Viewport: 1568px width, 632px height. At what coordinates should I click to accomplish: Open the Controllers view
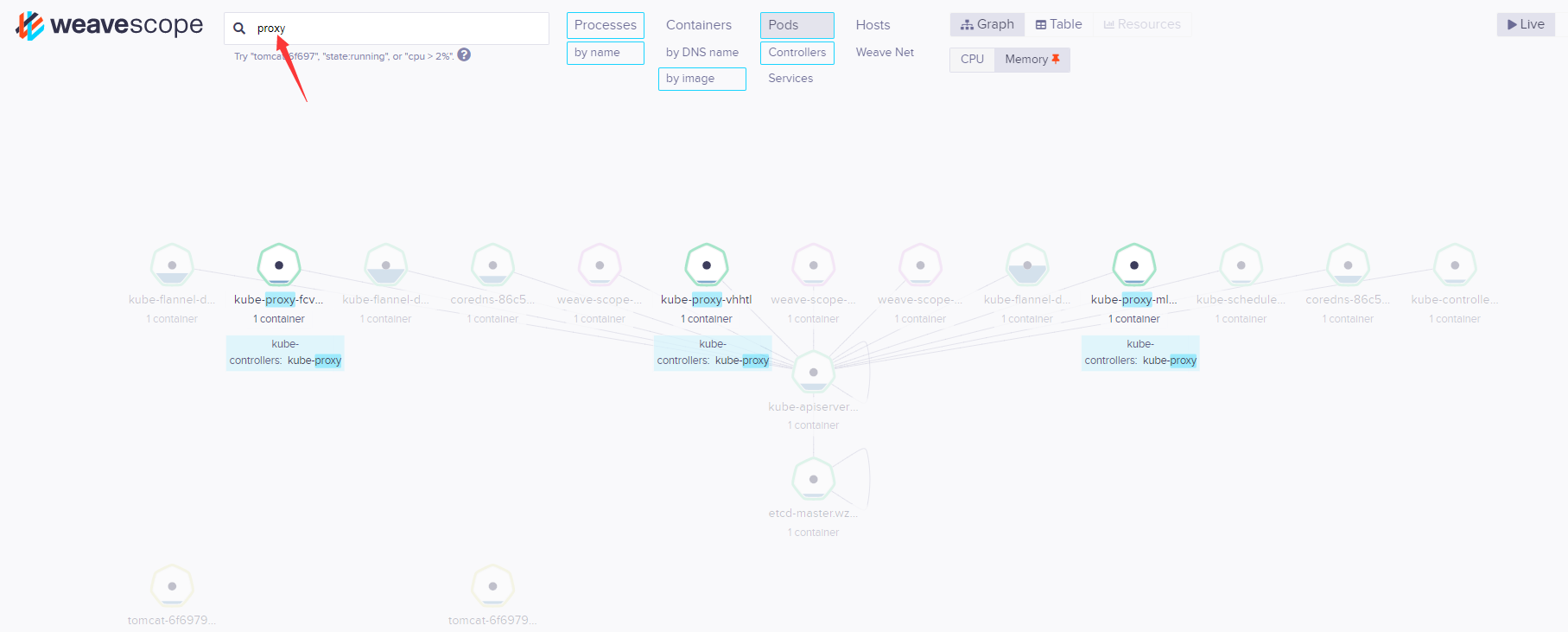tap(797, 53)
